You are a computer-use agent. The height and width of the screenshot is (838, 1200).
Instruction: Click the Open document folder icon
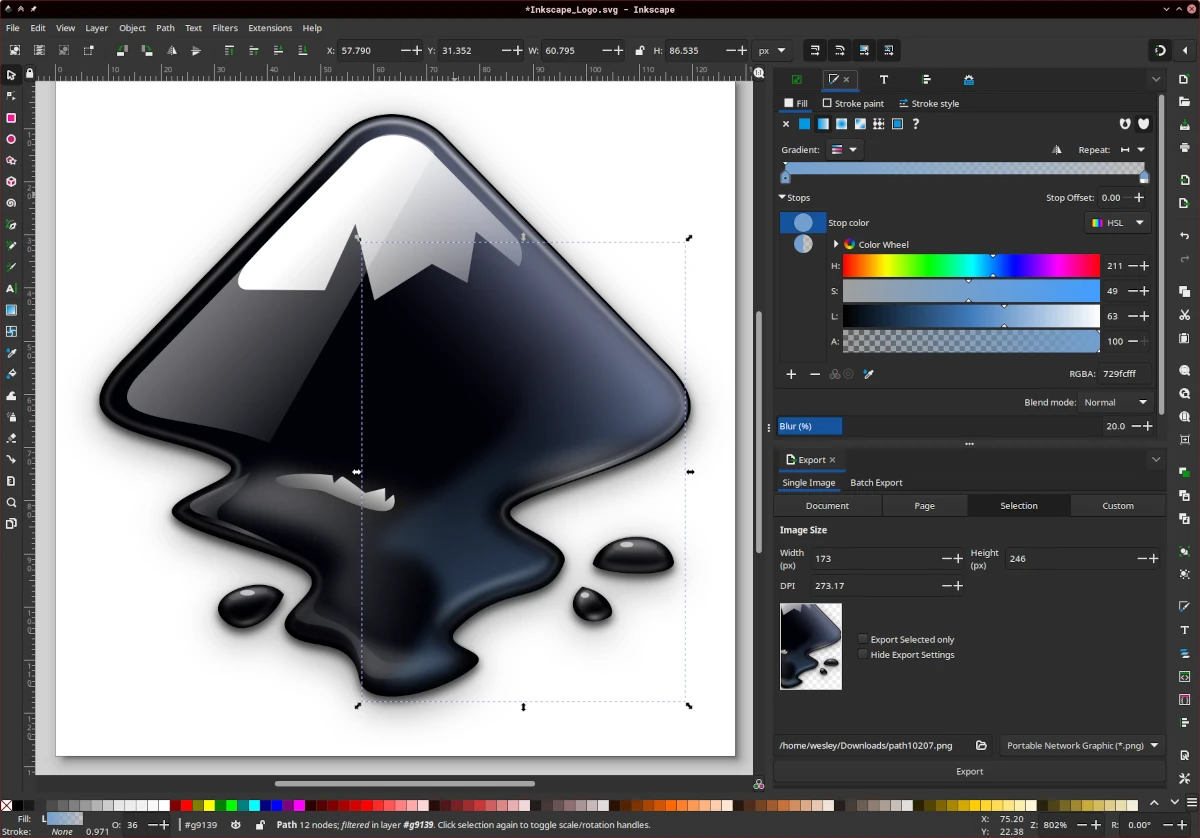tap(1185, 102)
